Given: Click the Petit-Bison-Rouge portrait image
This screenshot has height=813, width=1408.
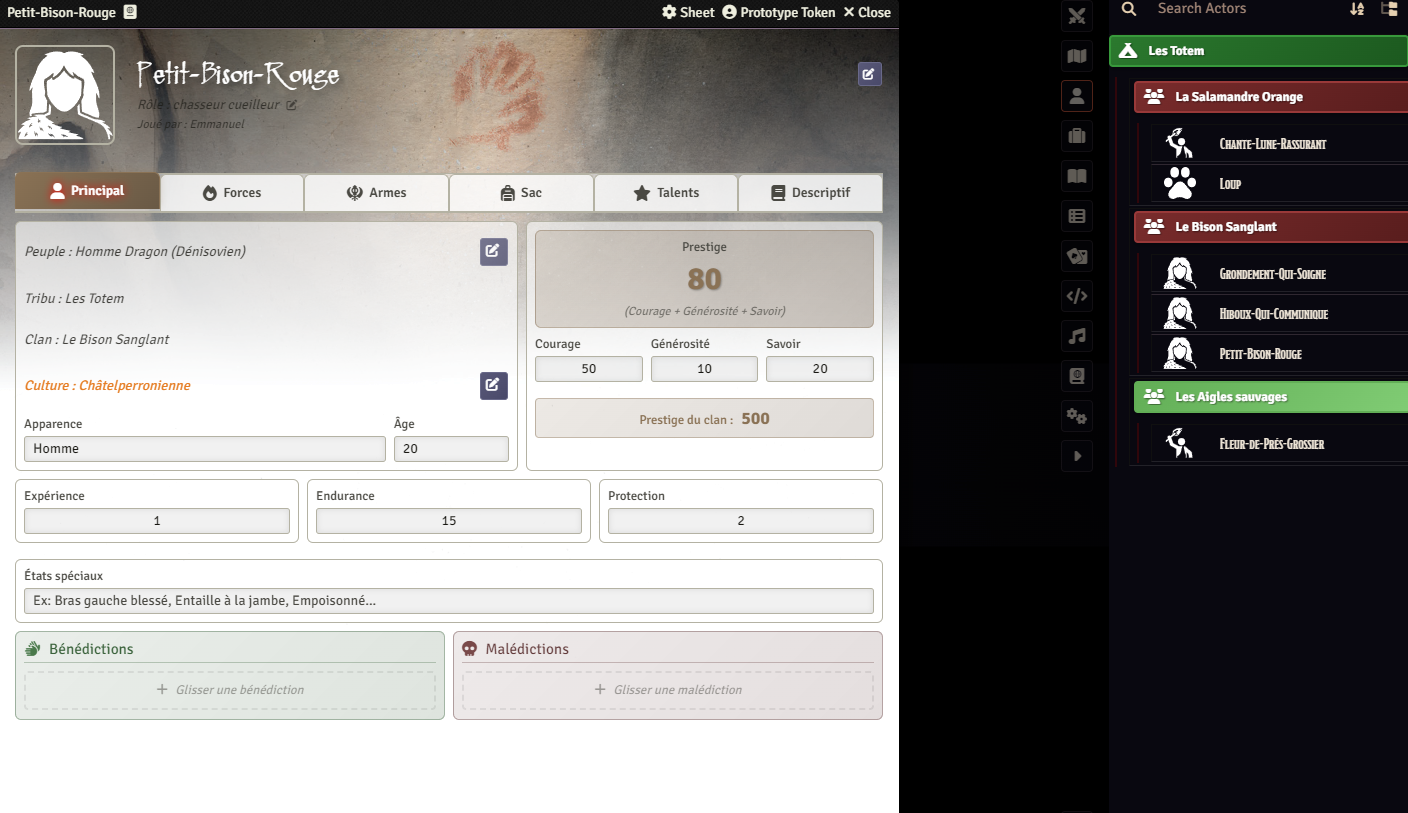Looking at the screenshot, I should (65, 95).
